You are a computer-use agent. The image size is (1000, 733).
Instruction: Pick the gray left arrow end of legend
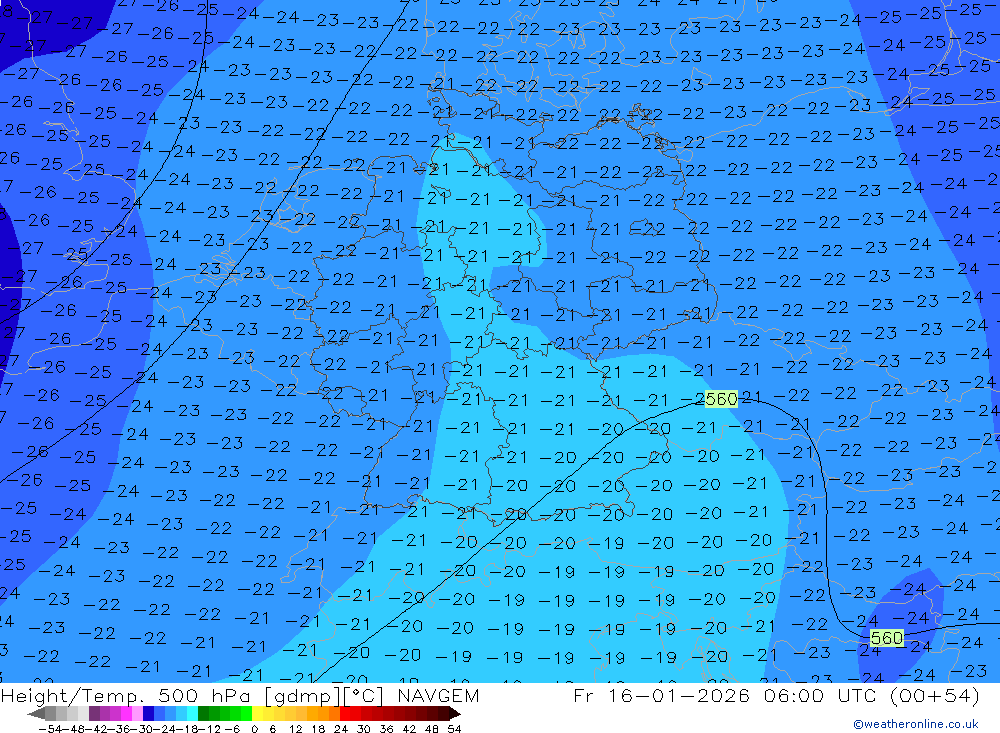[36, 714]
